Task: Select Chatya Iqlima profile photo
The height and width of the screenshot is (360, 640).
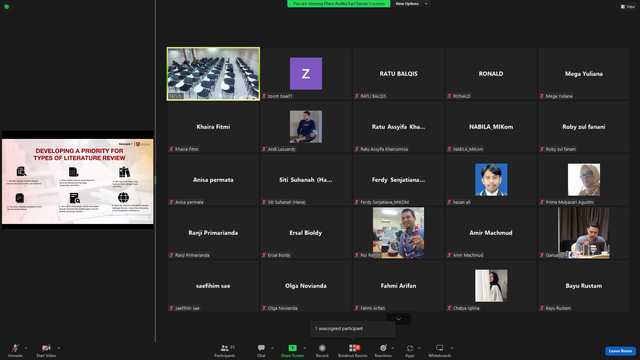Action: tap(491, 286)
